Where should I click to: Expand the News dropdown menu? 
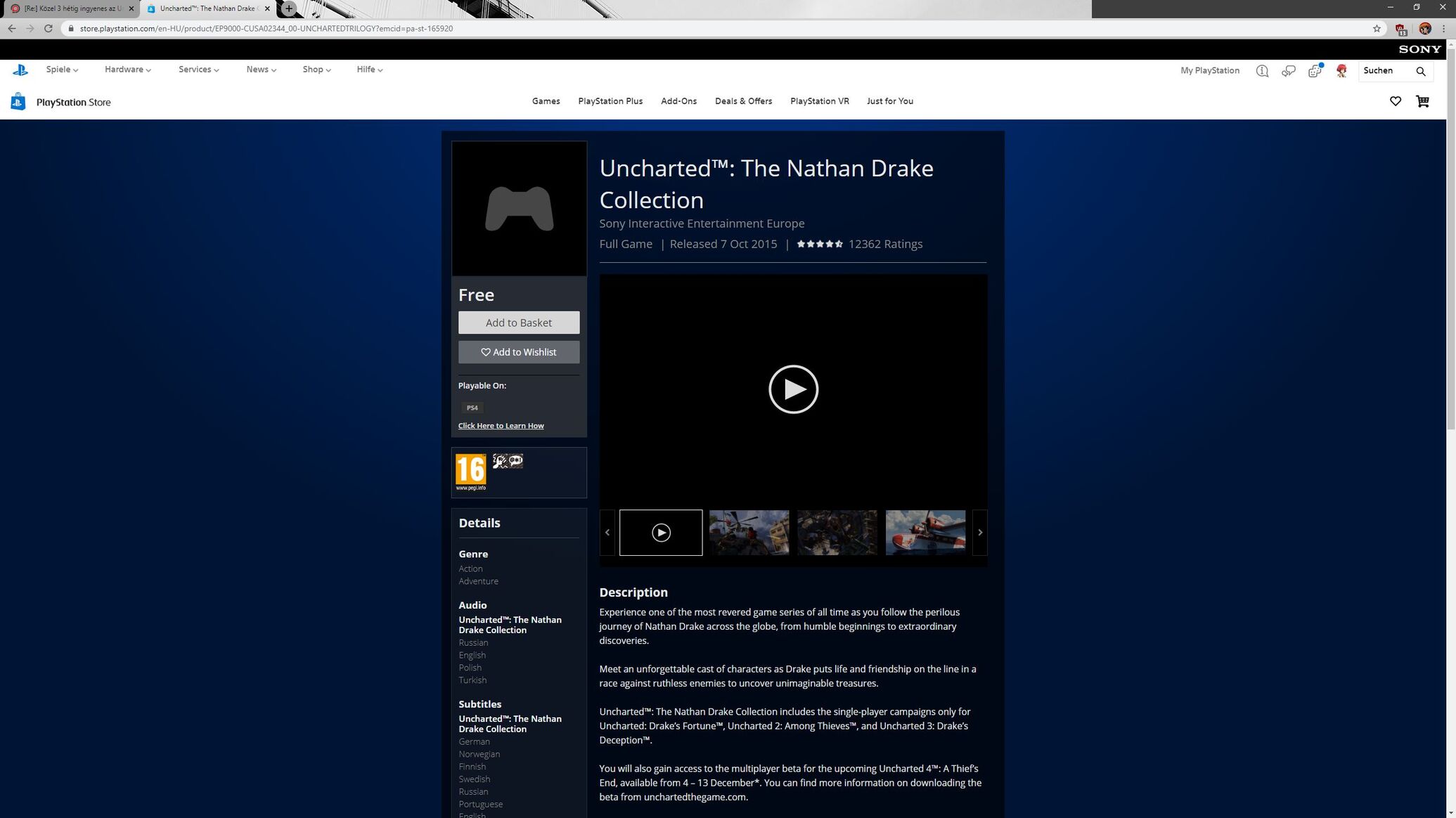tap(261, 70)
